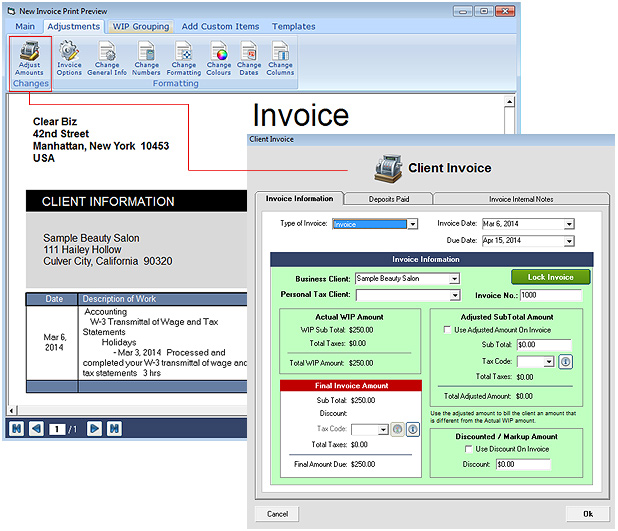Open the WIP Grouping tab
Viewport: 618px width, 531px height.
click(x=141, y=26)
